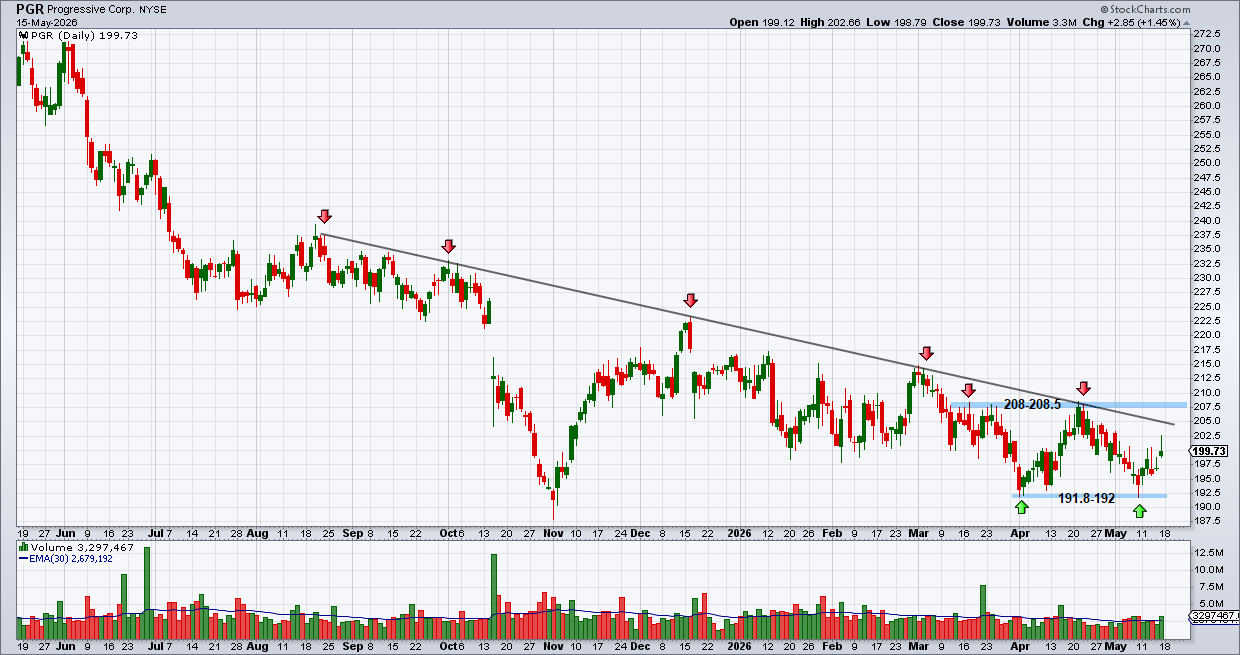Click the 10.0M volume axis label
This screenshot has height=655, width=1240.
[1207, 569]
